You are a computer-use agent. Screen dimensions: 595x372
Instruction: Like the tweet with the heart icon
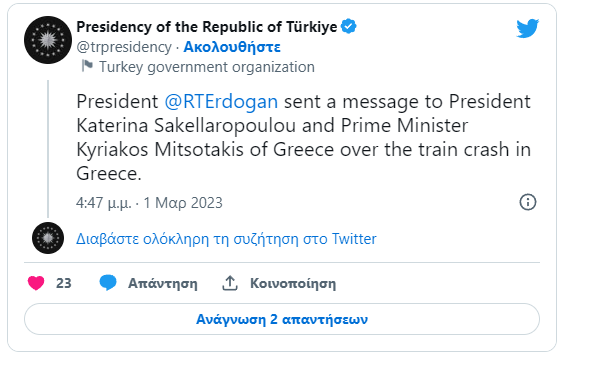click(x=36, y=283)
